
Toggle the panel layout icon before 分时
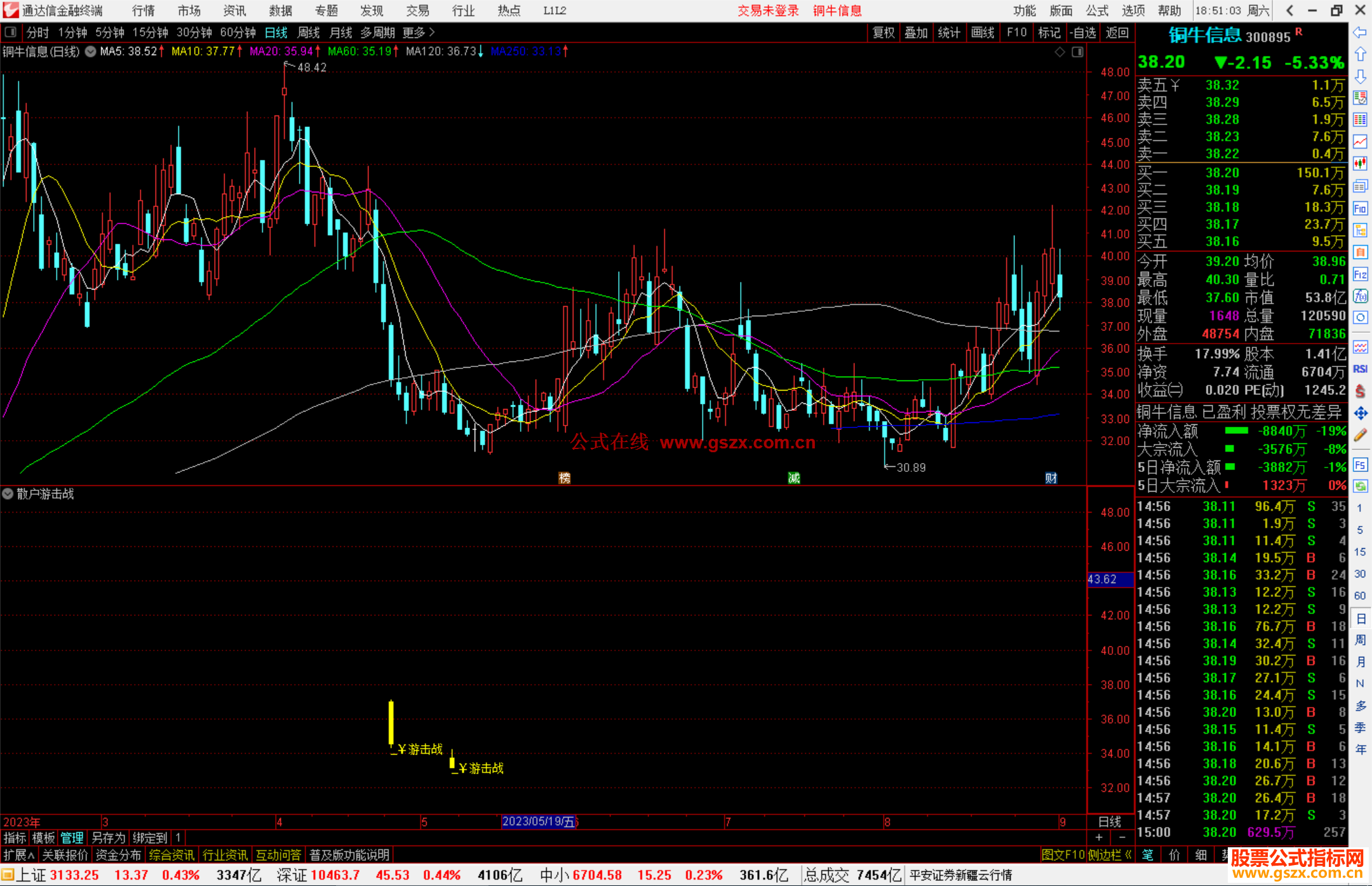10,32
